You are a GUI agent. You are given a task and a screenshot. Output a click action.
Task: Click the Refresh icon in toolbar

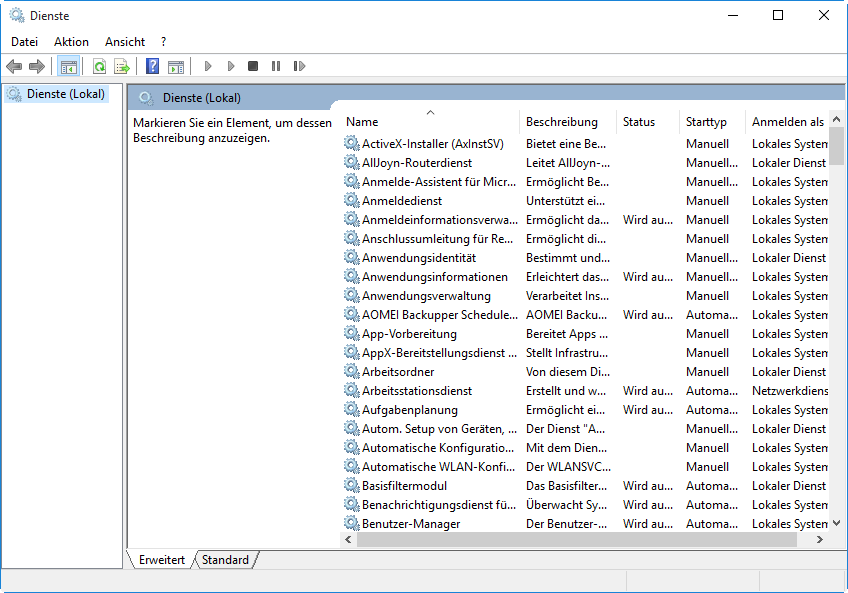(x=99, y=66)
